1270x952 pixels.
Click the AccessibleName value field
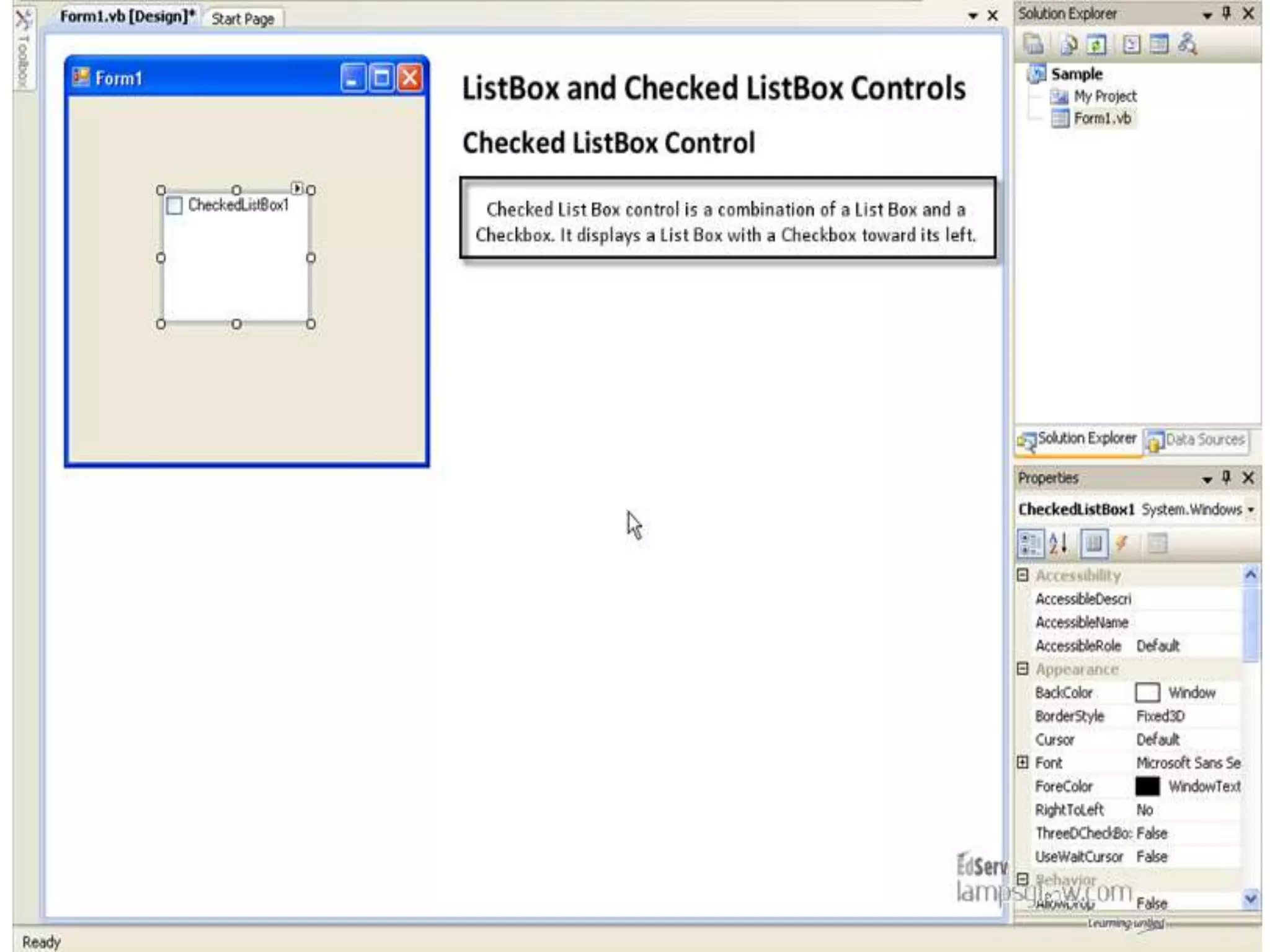tap(1187, 622)
